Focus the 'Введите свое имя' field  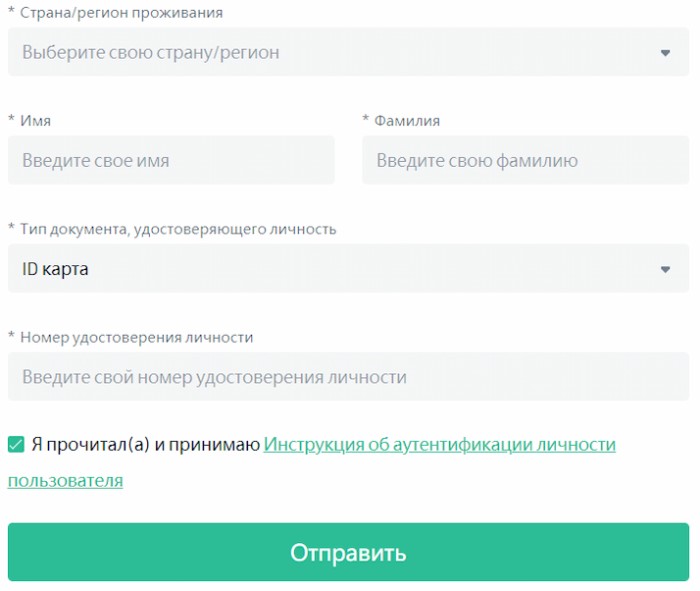coord(171,160)
